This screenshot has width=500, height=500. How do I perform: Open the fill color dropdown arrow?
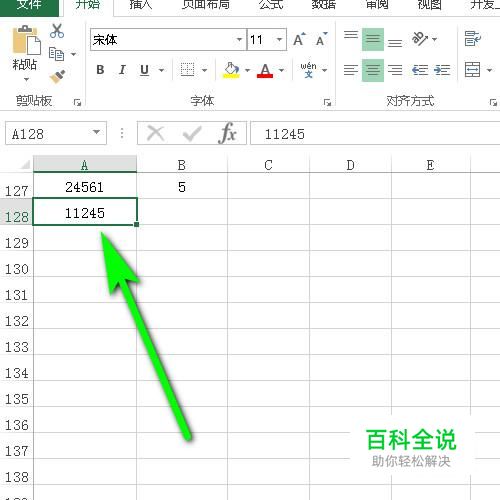[247, 70]
